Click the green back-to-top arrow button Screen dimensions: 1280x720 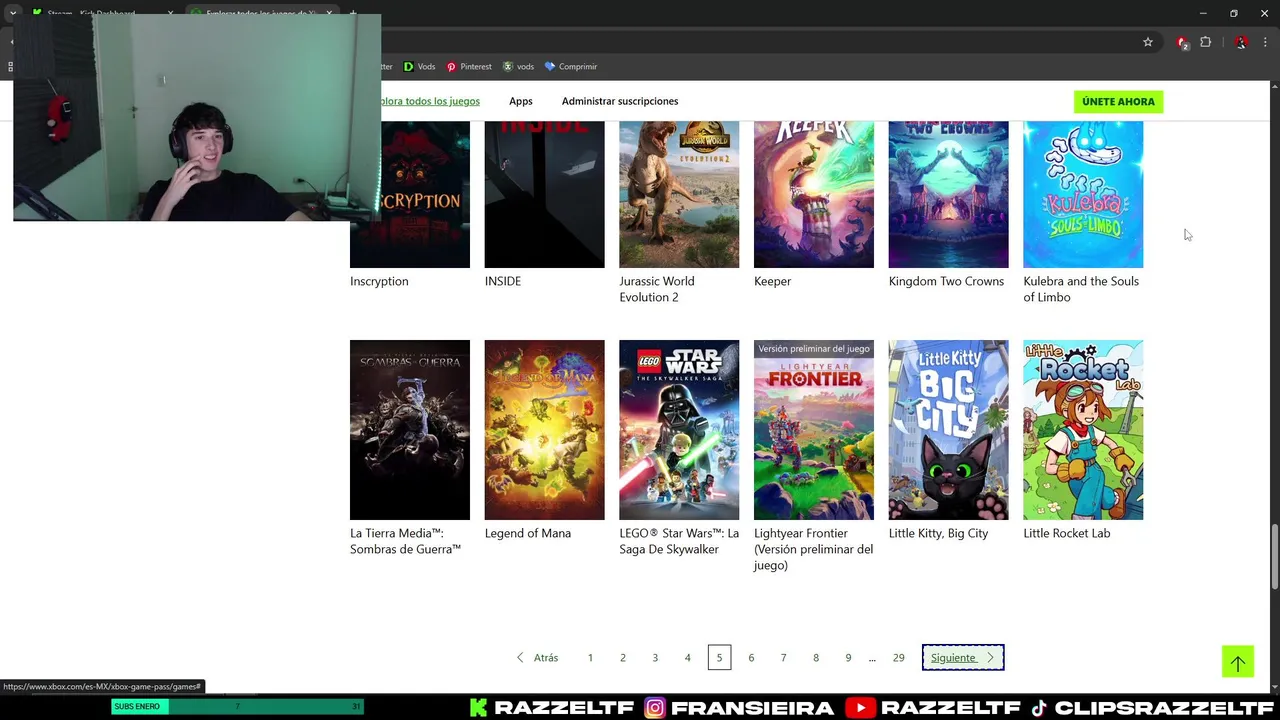click(x=1237, y=661)
